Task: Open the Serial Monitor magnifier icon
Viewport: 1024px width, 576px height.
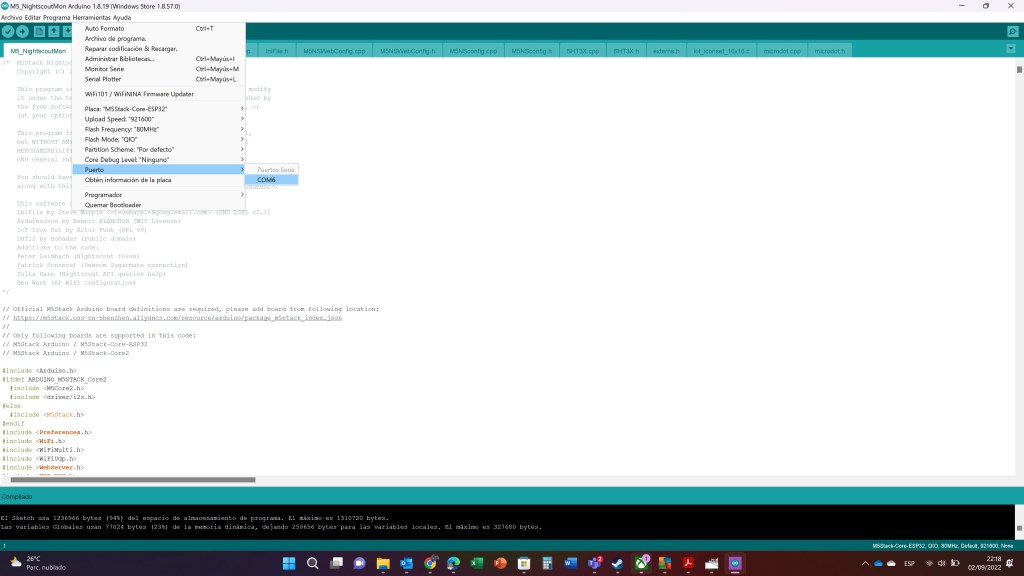Action: click(x=1012, y=32)
